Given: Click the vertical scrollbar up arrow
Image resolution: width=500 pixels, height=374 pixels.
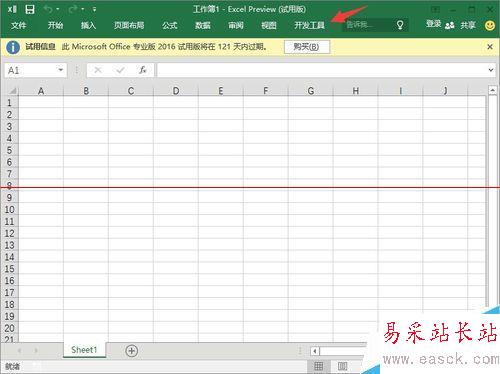Looking at the screenshot, I should click(x=493, y=90).
